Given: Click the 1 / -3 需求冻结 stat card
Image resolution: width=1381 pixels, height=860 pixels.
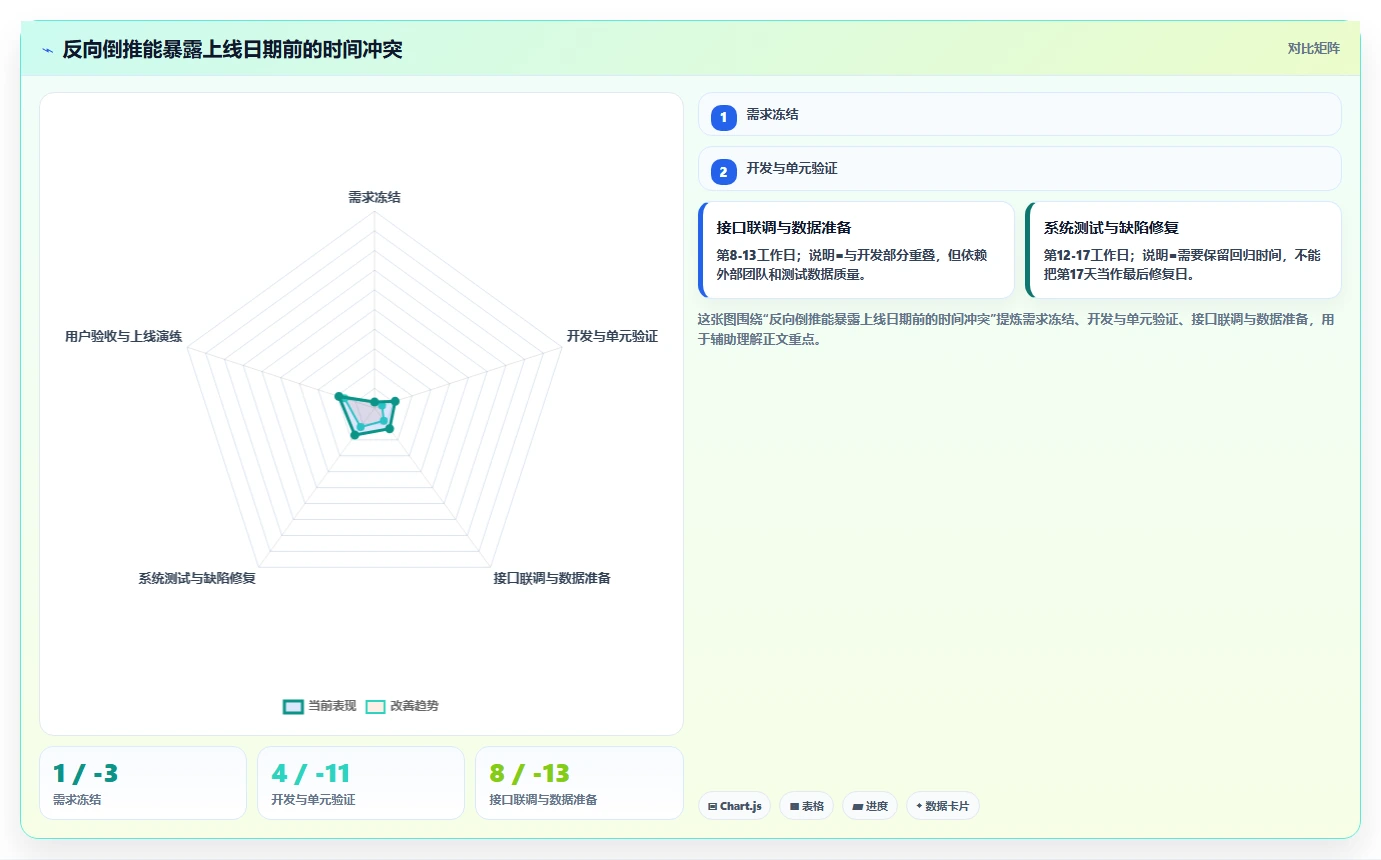Looking at the screenshot, I should (x=143, y=783).
